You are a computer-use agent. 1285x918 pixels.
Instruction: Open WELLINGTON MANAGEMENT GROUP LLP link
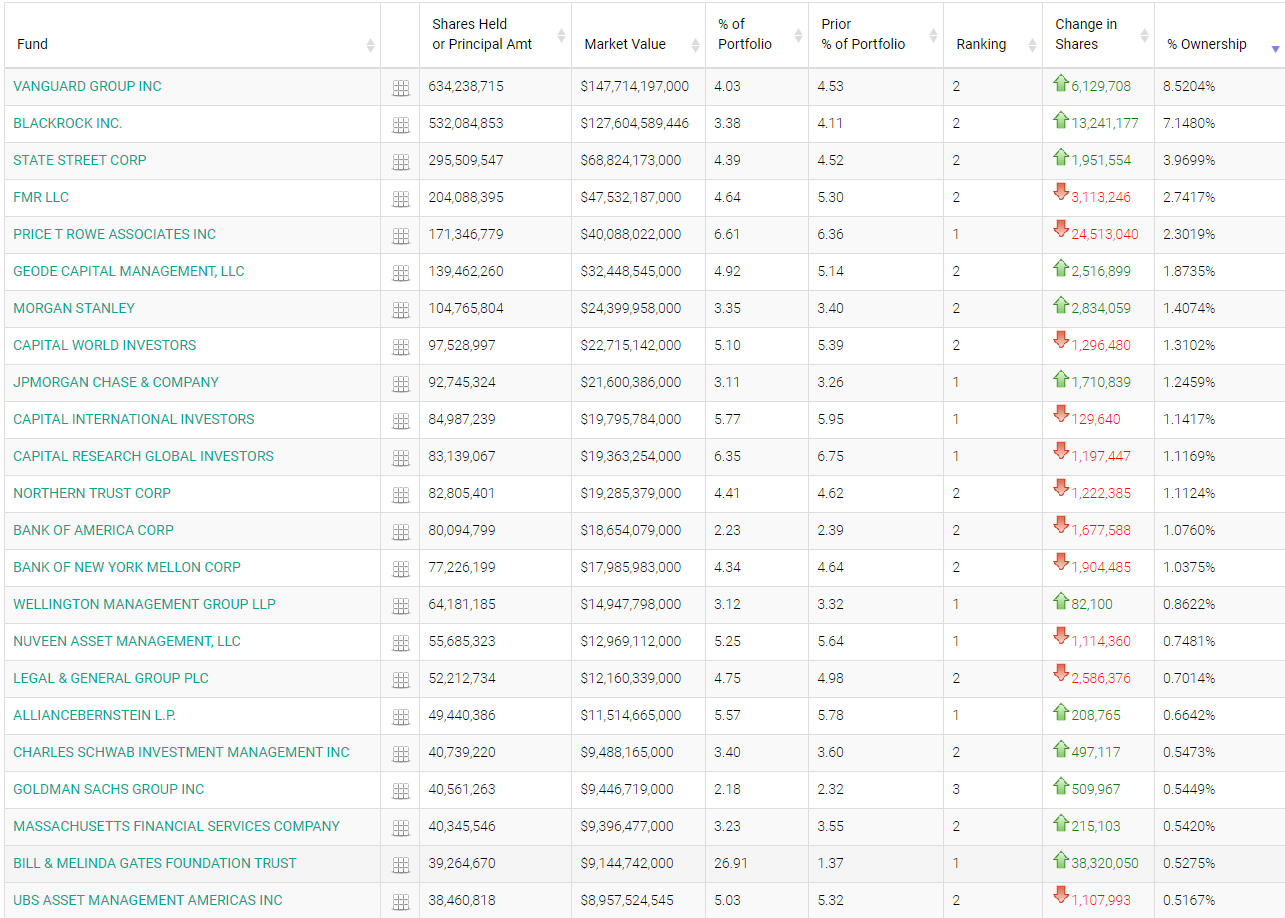pyautogui.click(x=145, y=604)
